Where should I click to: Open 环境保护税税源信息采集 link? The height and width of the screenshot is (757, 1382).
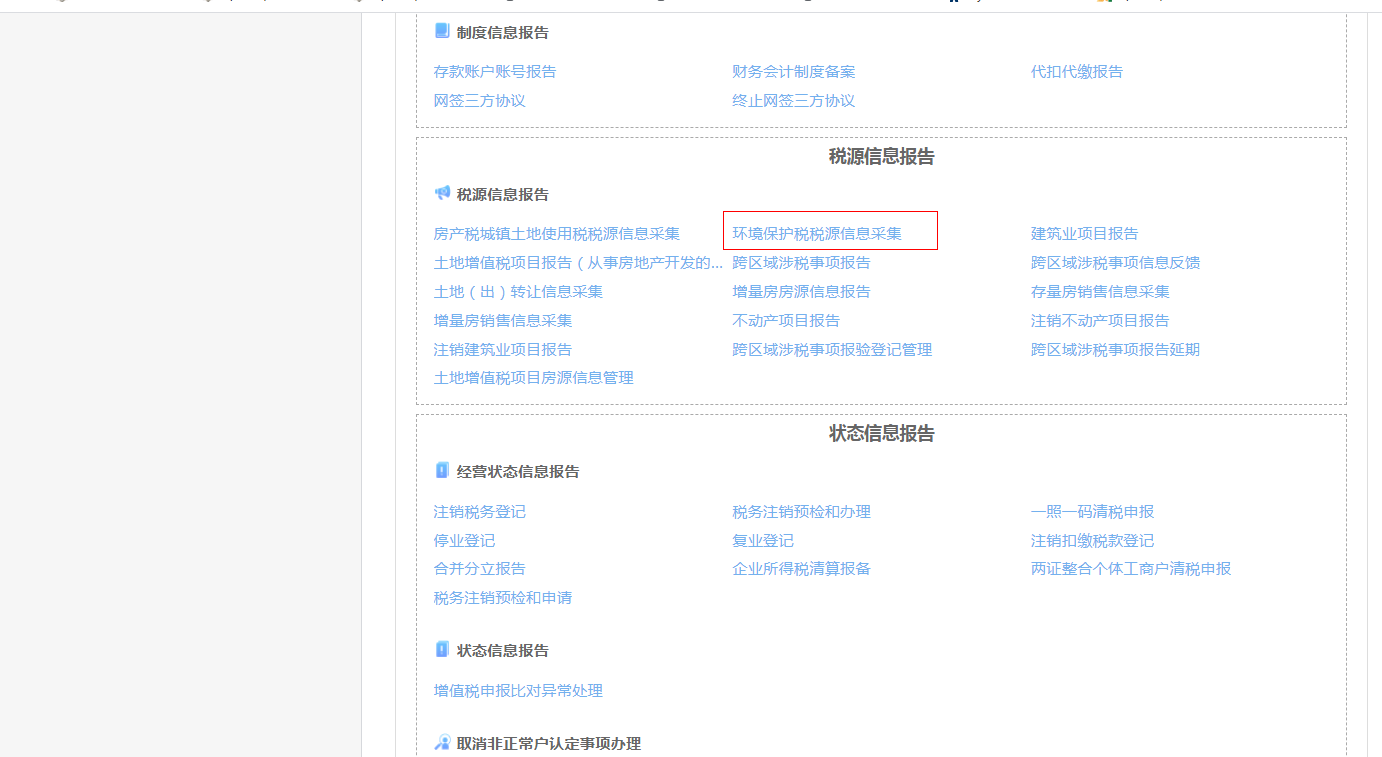[816, 234]
